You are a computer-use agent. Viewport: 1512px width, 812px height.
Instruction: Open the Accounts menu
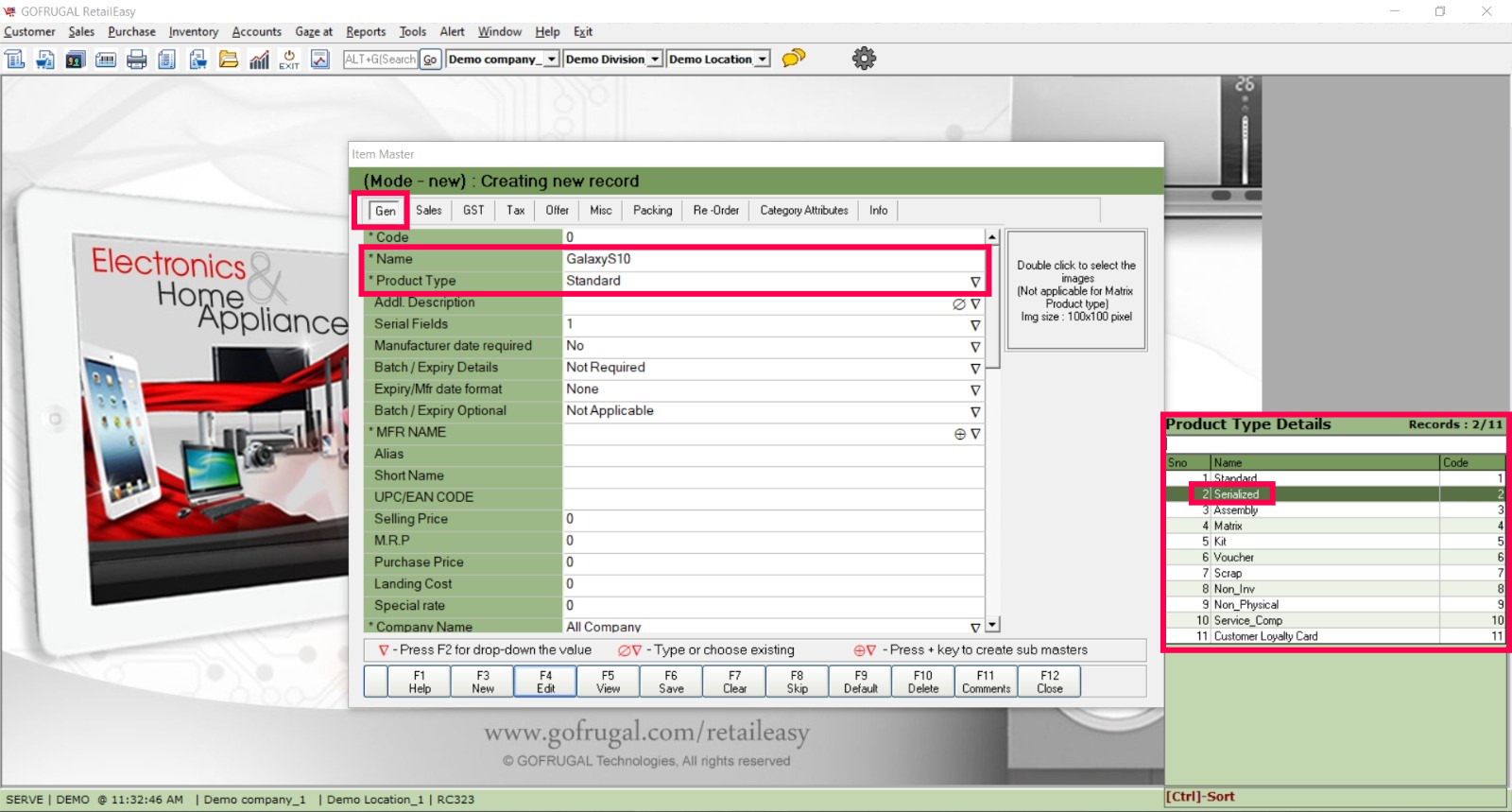point(257,32)
